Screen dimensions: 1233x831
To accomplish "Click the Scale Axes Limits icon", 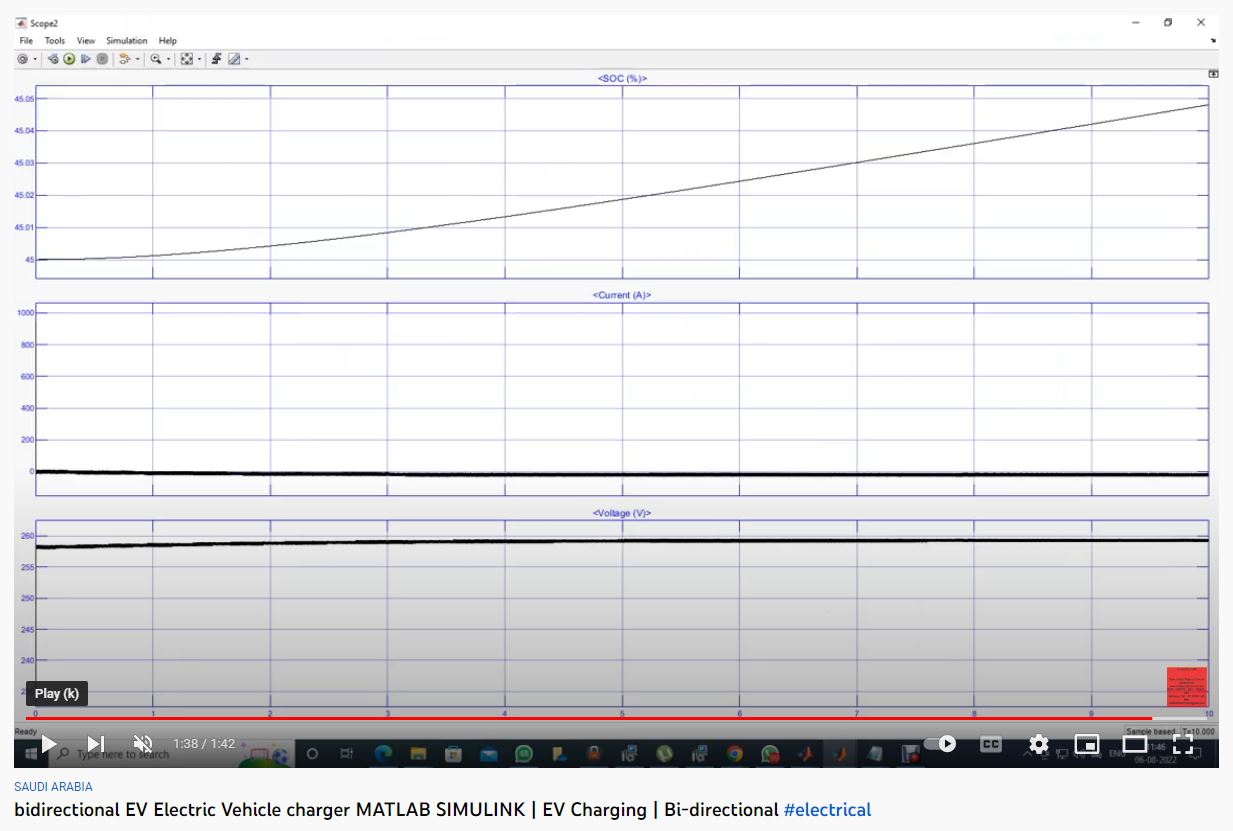I will pyautogui.click(x=186, y=59).
